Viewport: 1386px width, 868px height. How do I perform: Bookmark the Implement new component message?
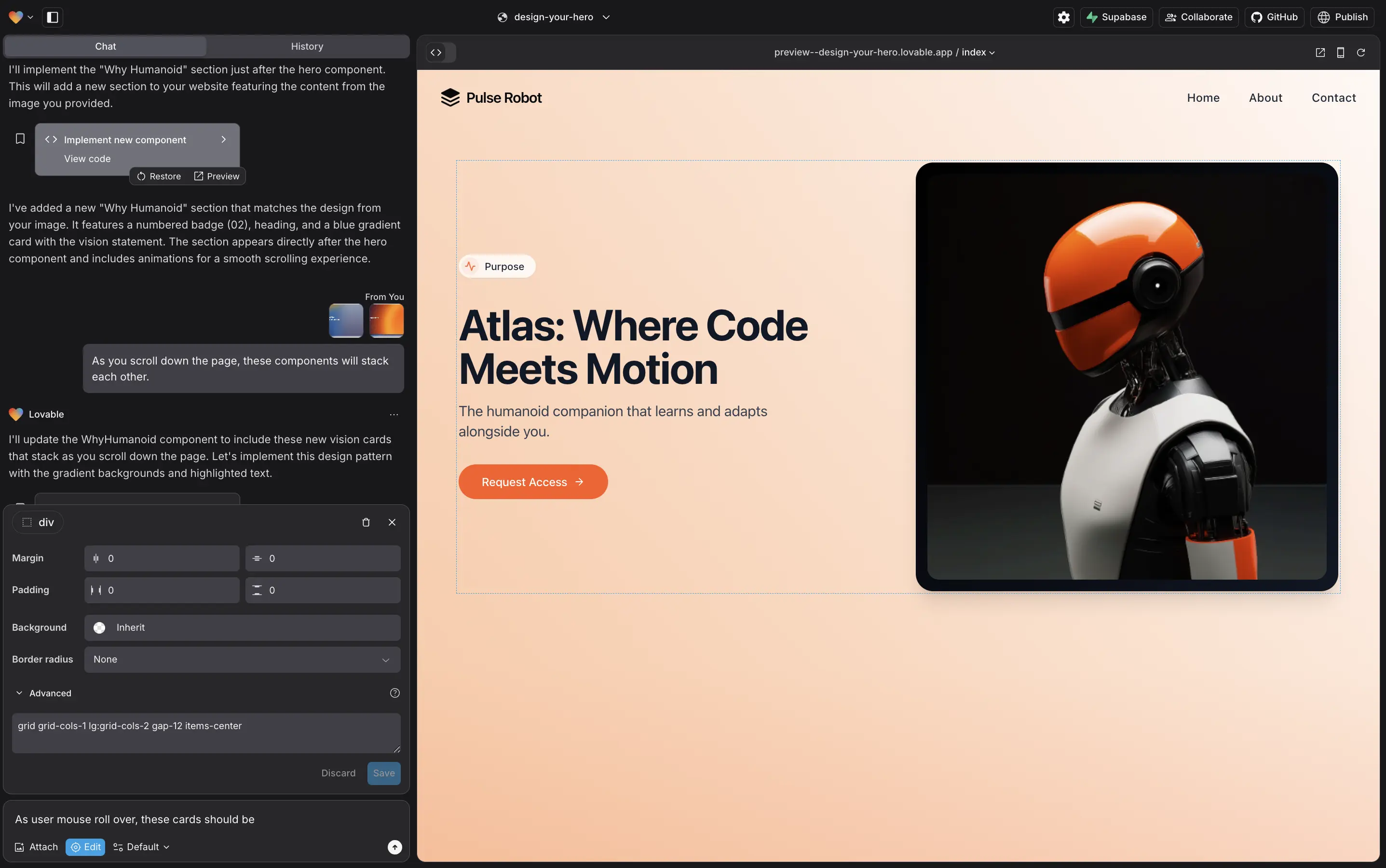click(x=20, y=139)
